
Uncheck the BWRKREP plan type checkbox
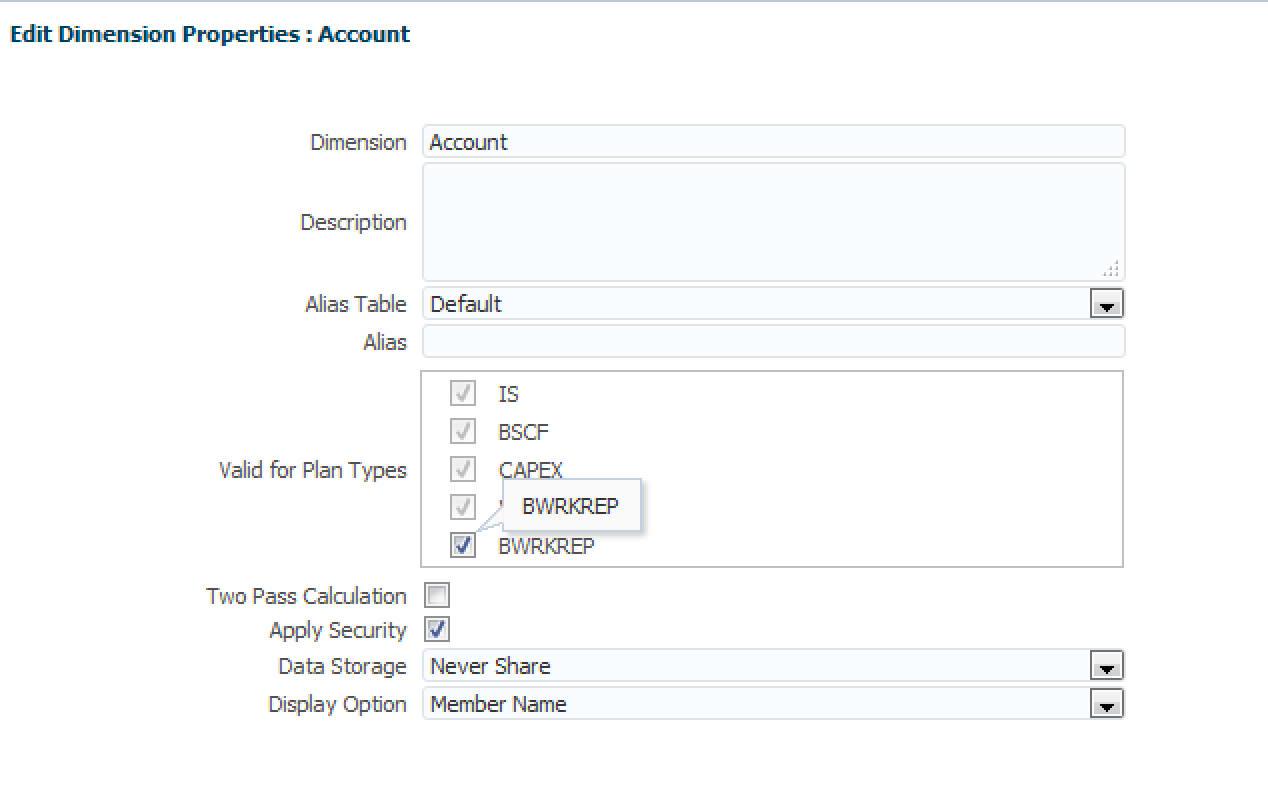pyautogui.click(x=462, y=545)
